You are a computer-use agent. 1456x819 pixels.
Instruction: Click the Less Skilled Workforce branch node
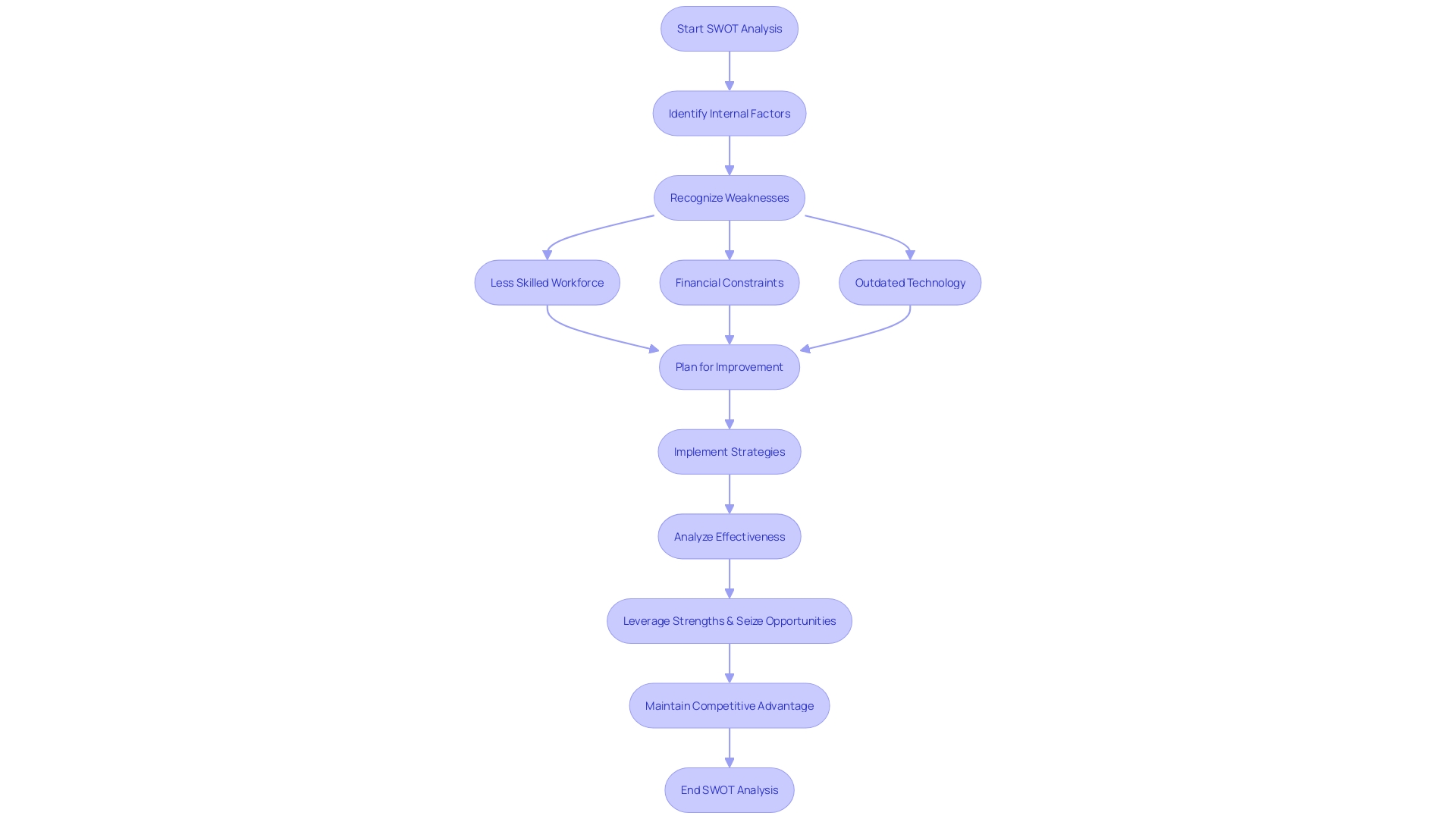point(547,282)
